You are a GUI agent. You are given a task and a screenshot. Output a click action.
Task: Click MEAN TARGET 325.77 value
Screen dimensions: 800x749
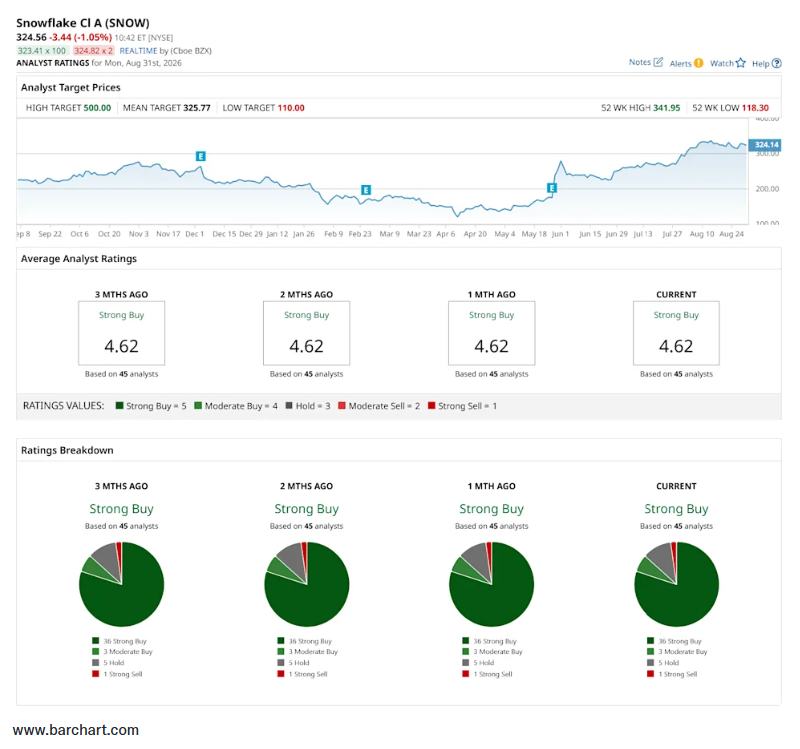[196, 108]
